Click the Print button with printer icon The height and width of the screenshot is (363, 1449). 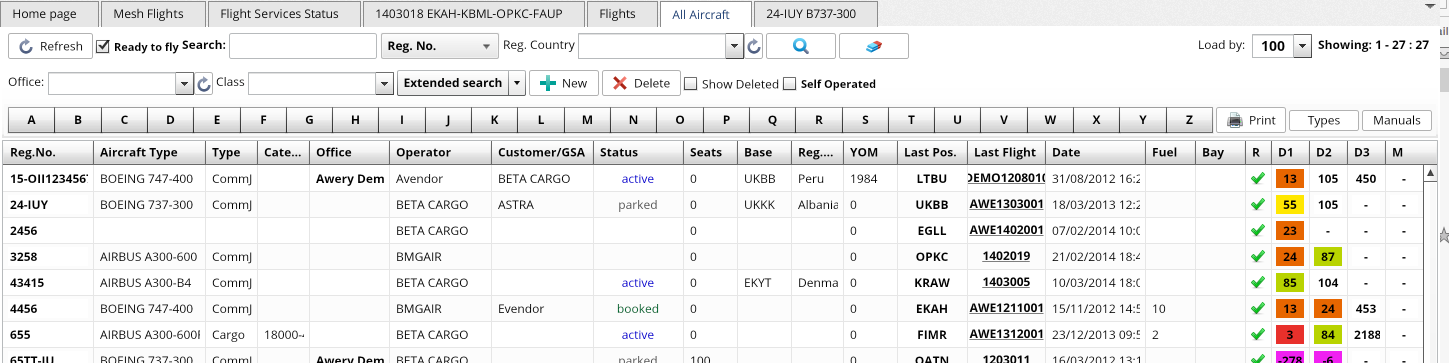pyautogui.click(x=1250, y=120)
